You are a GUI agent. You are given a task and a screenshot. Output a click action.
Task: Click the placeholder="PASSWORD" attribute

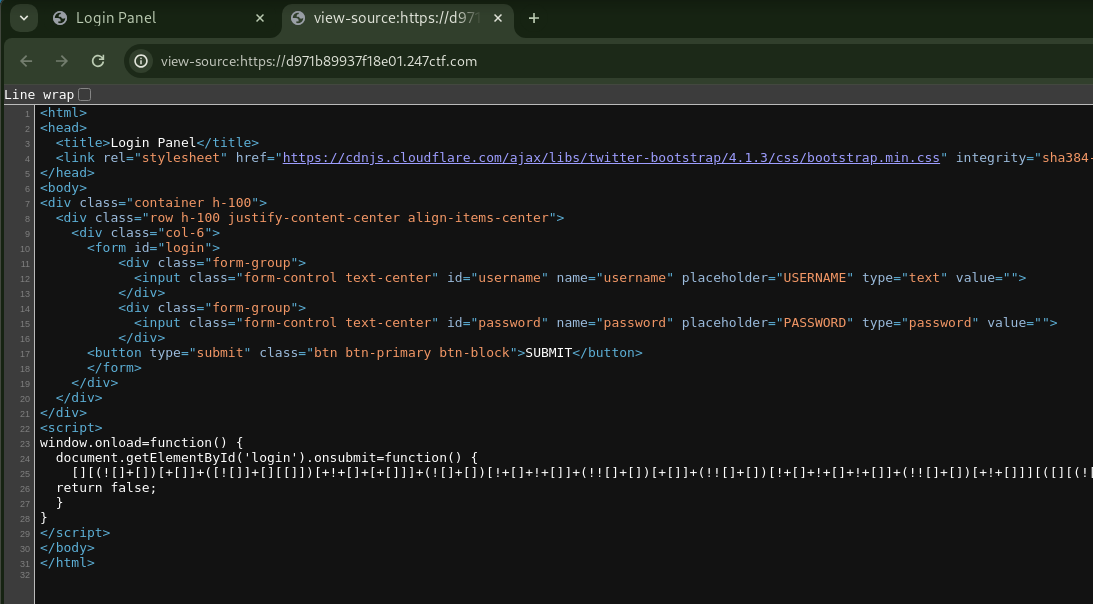pos(767,323)
